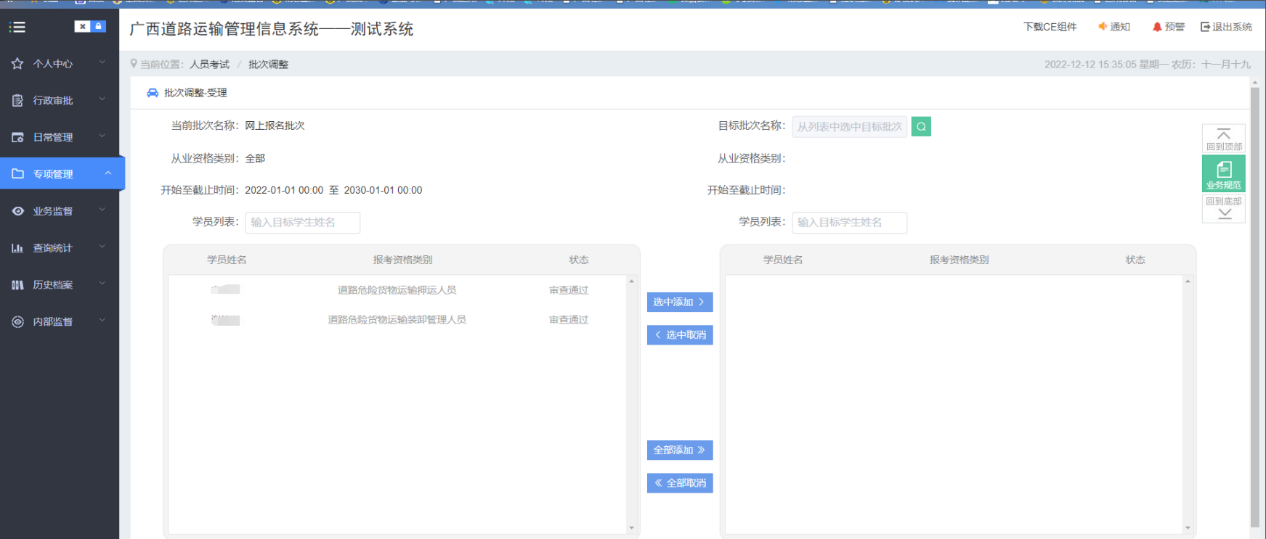Image resolution: width=1266 pixels, height=539 pixels.
Task: Collapse sidebar using the hamburger menu icon
Action: [17, 27]
